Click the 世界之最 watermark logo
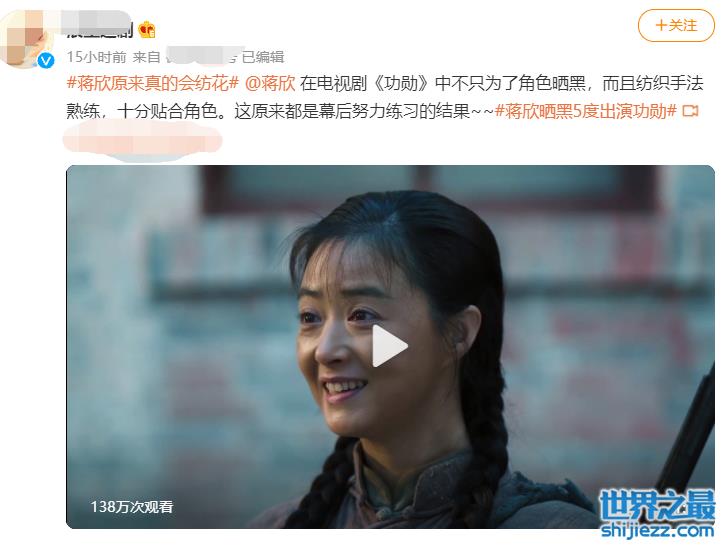725x545 pixels. pyautogui.click(x=657, y=505)
